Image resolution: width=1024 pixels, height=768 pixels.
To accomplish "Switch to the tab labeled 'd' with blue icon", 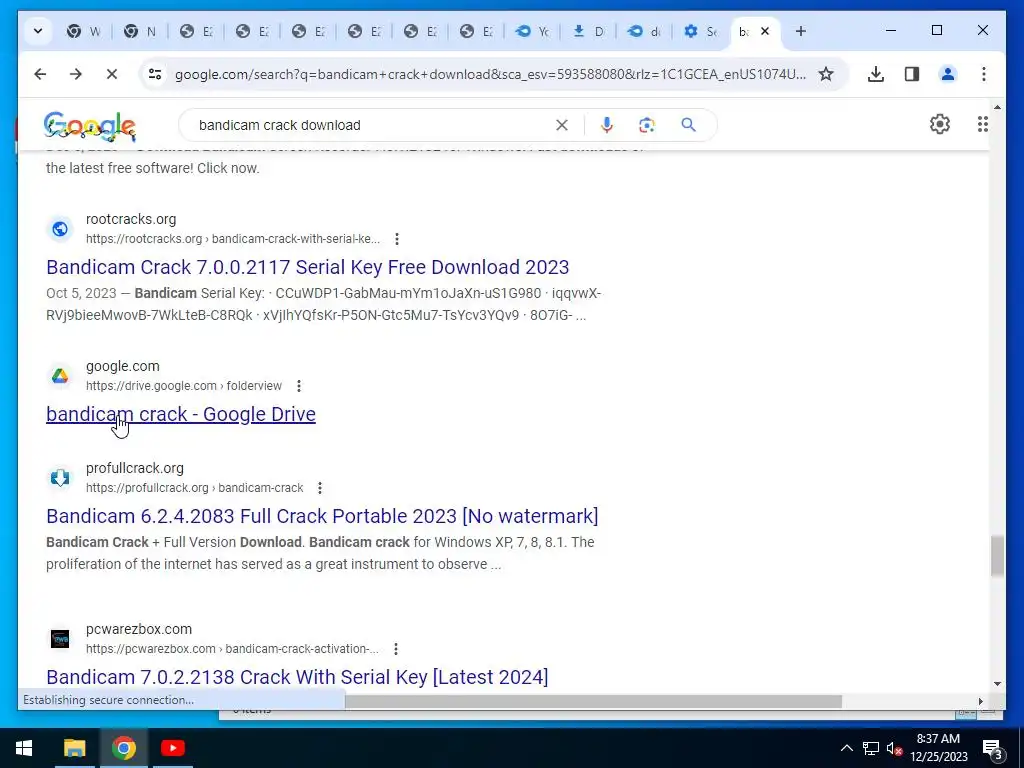I will coord(644,31).
